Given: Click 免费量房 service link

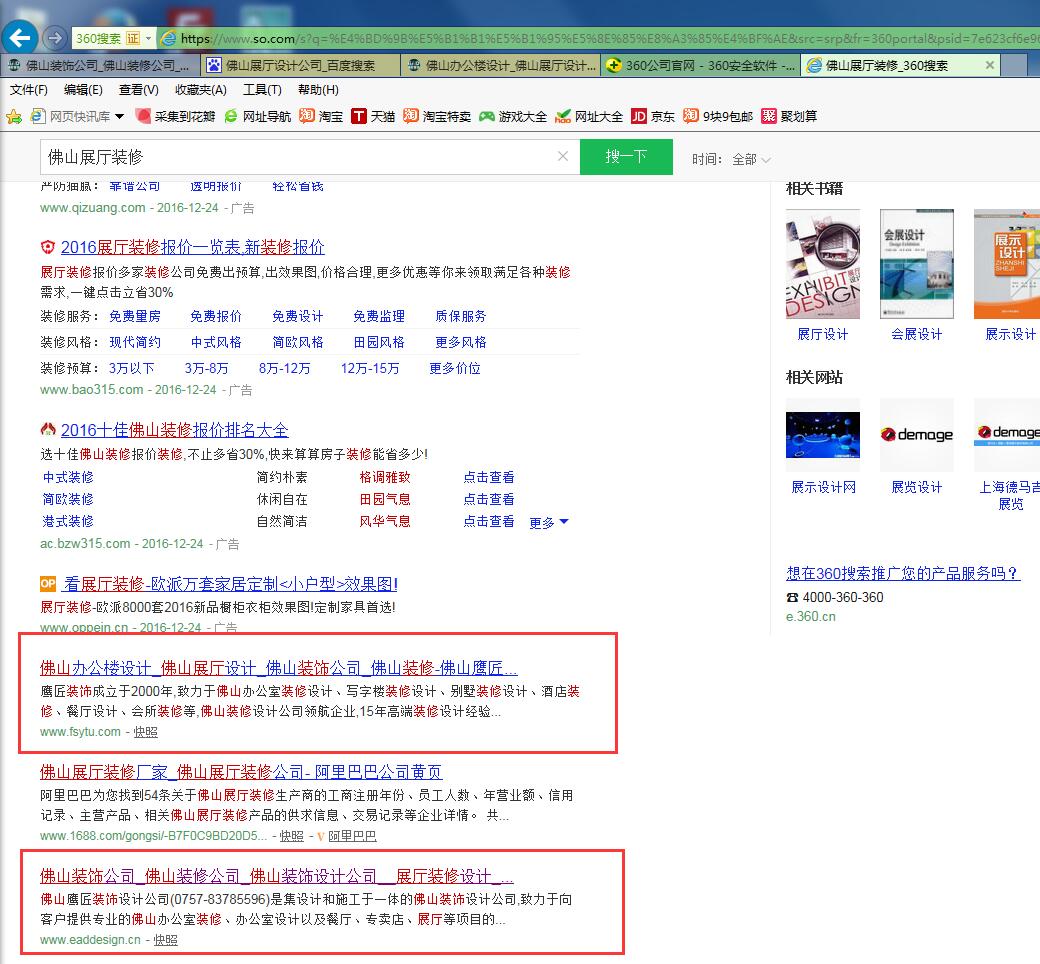Looking at the screenshot, I should (135, 316).
